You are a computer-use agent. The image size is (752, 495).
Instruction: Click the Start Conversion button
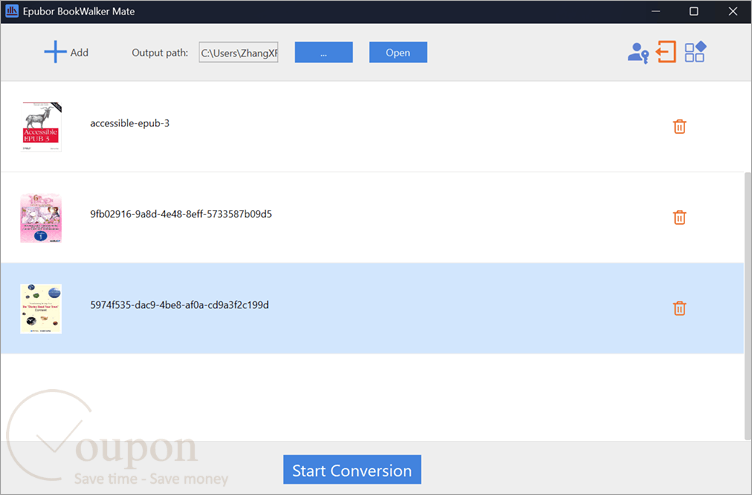tap(352, 470)
